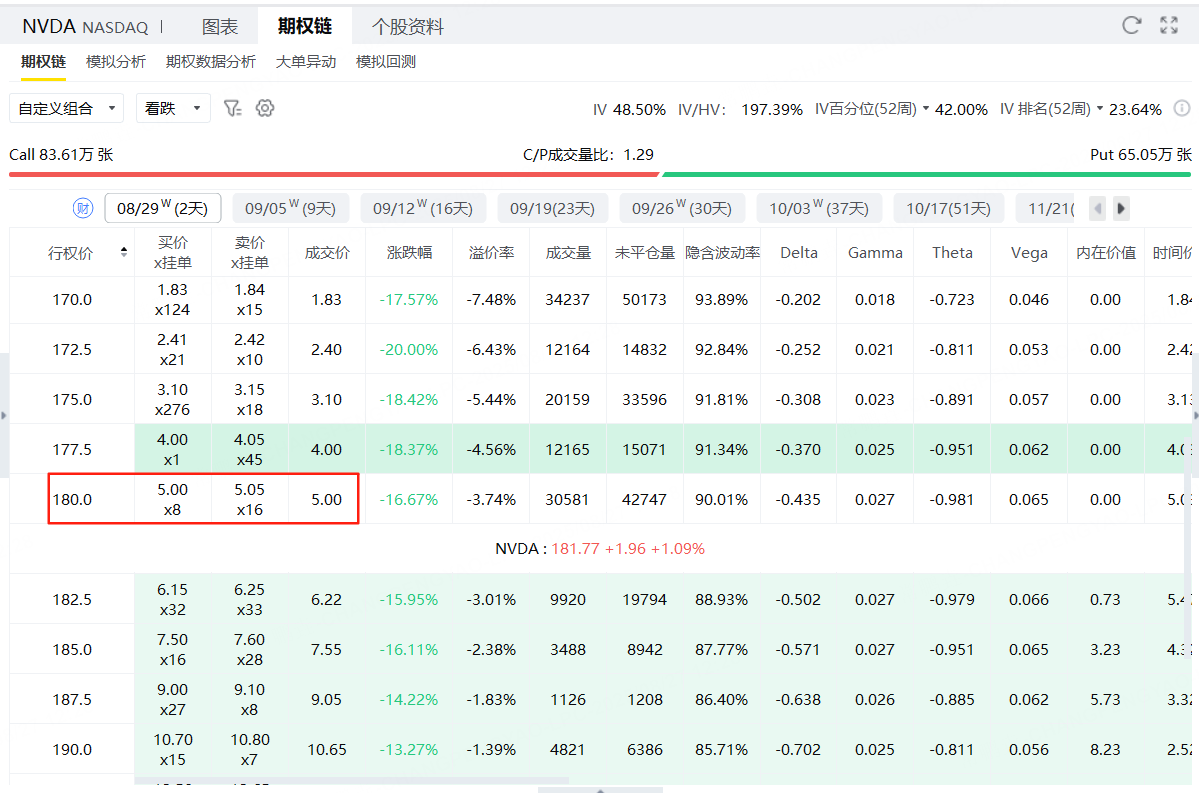Click the 涨跌幅 column header
Viewport: 1199px width, 793px height.
[x=409, y=252]
